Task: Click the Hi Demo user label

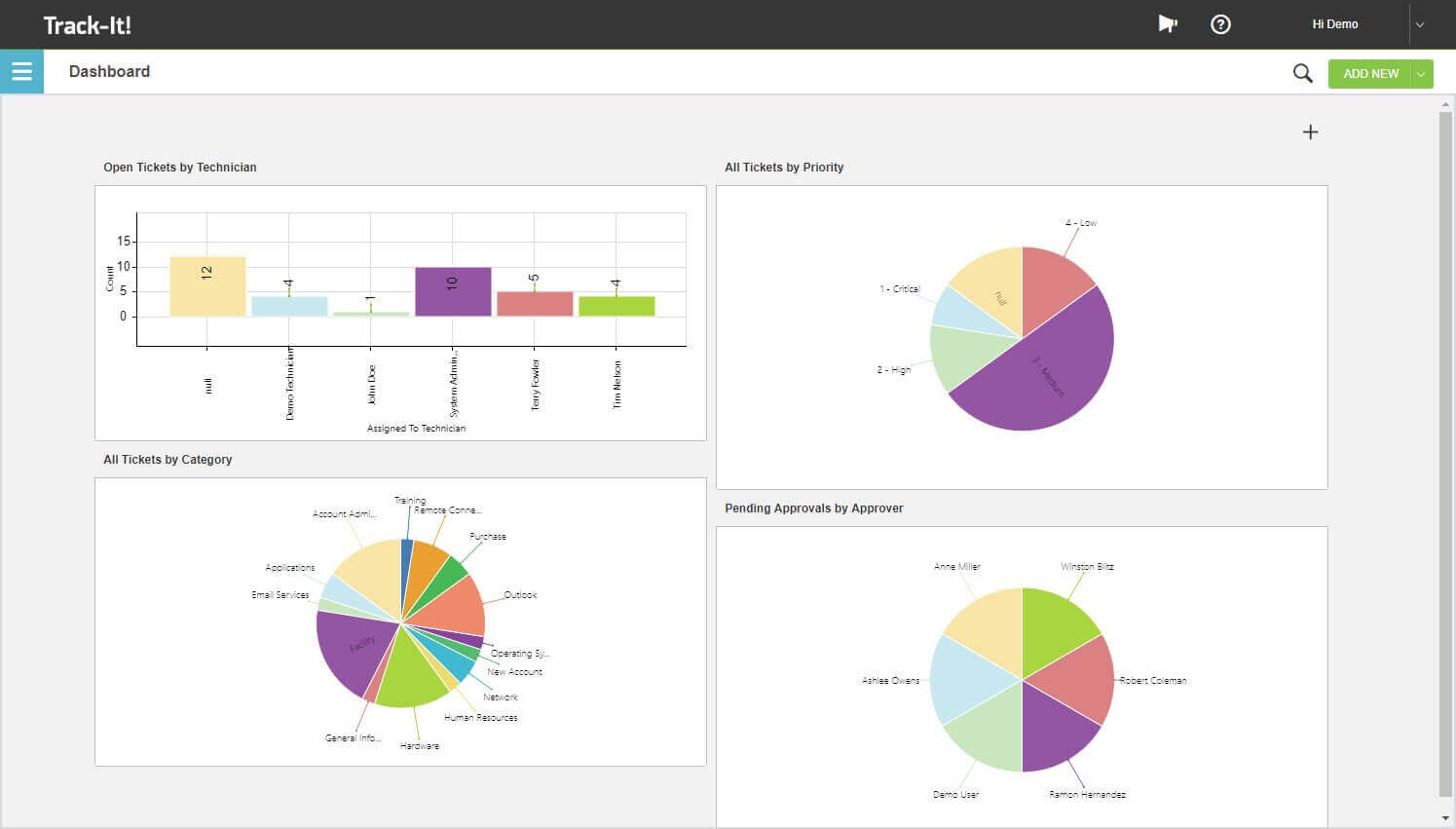Action: 1334,24
